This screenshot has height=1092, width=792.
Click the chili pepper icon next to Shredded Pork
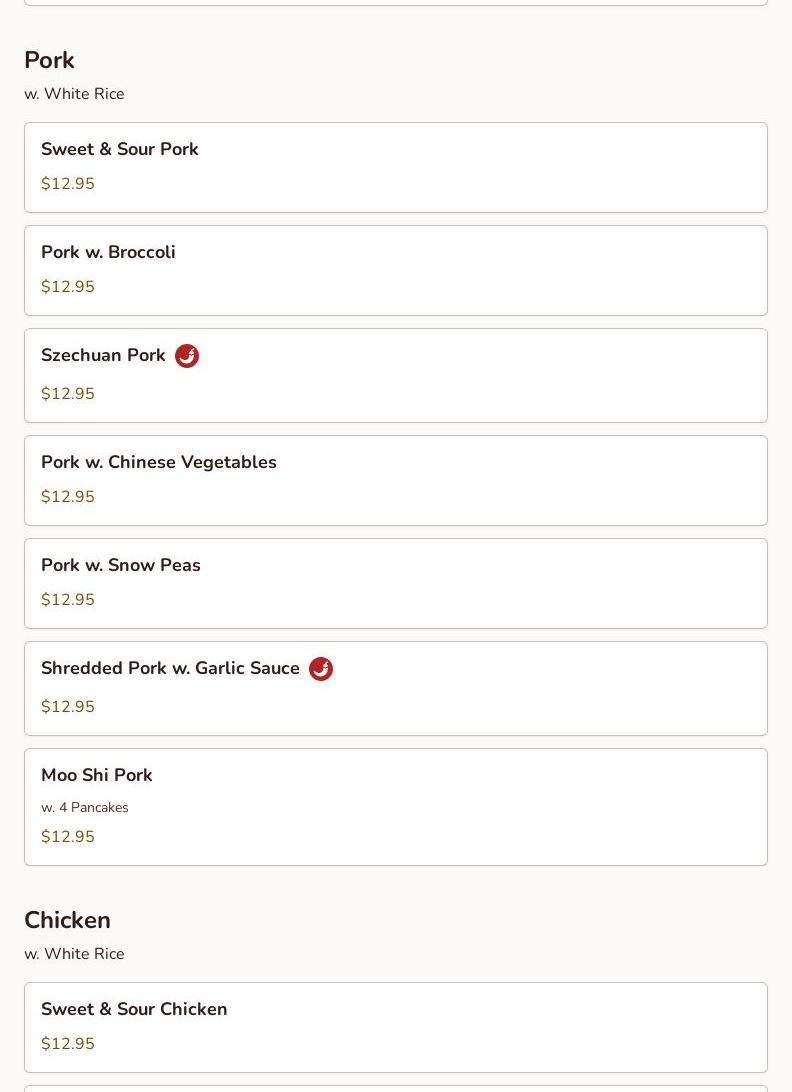coord(321,669)
